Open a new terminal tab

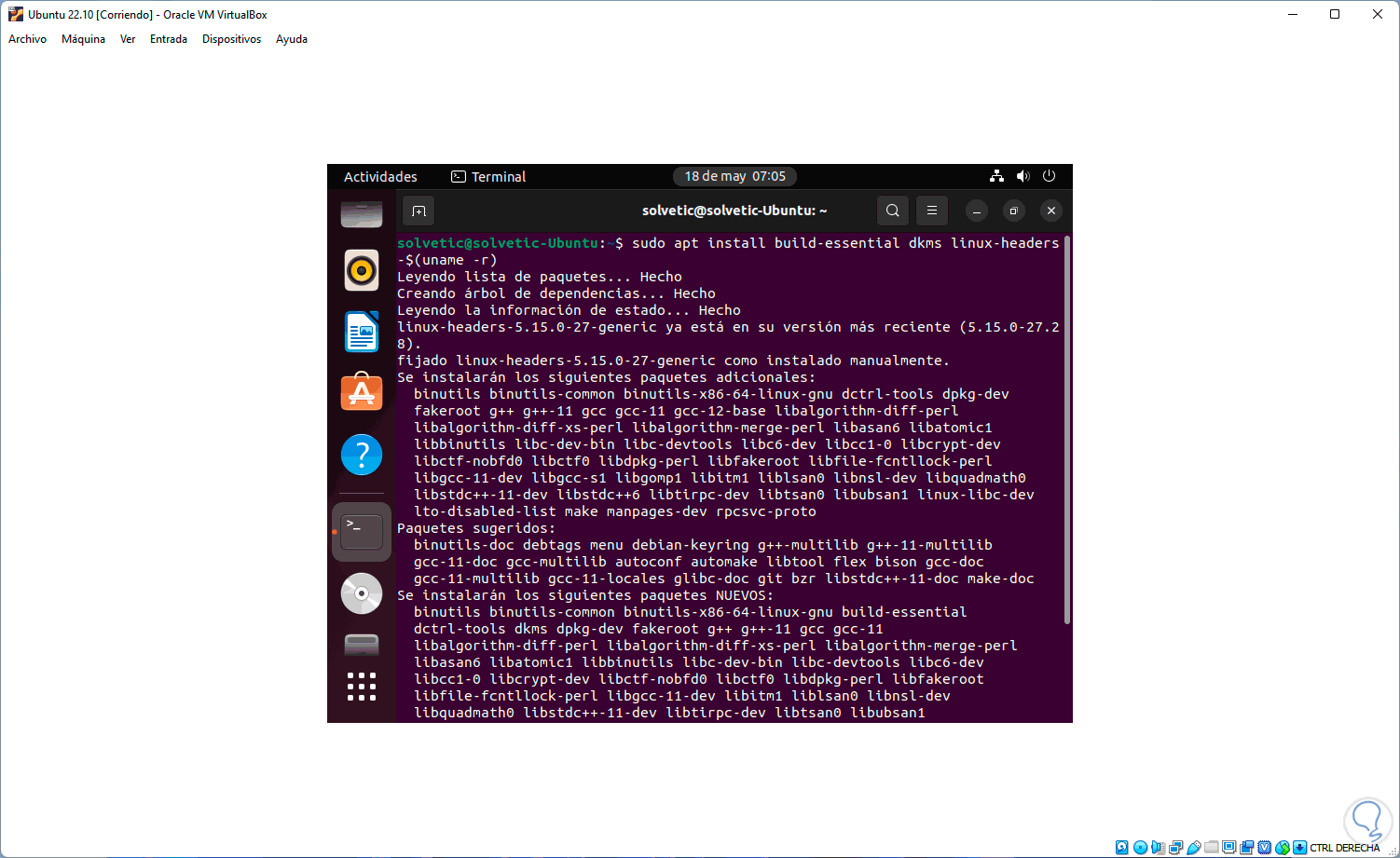tap(419, 211)
